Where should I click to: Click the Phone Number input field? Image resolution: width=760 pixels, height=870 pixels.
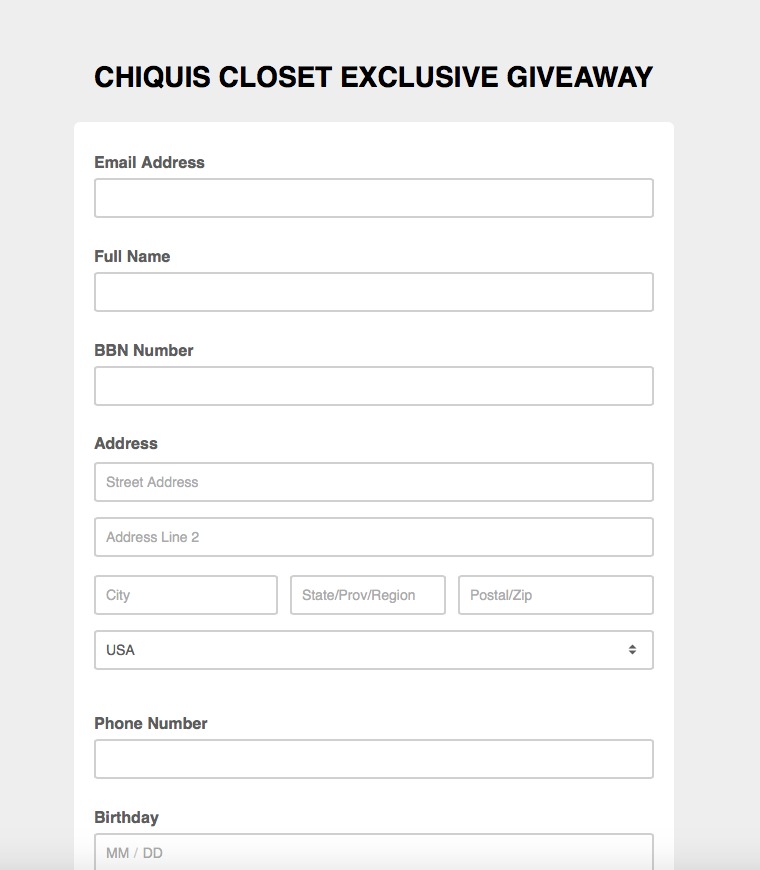tap(373, 759)
